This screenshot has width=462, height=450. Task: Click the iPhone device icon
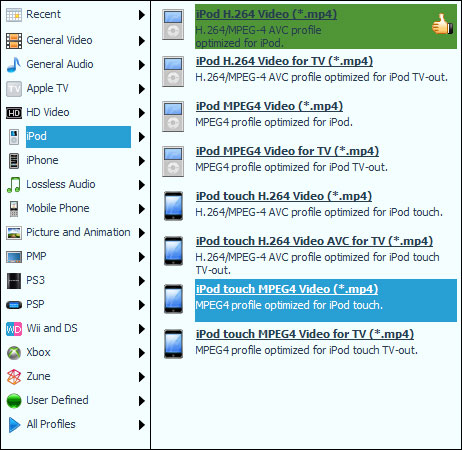(14, 161)
